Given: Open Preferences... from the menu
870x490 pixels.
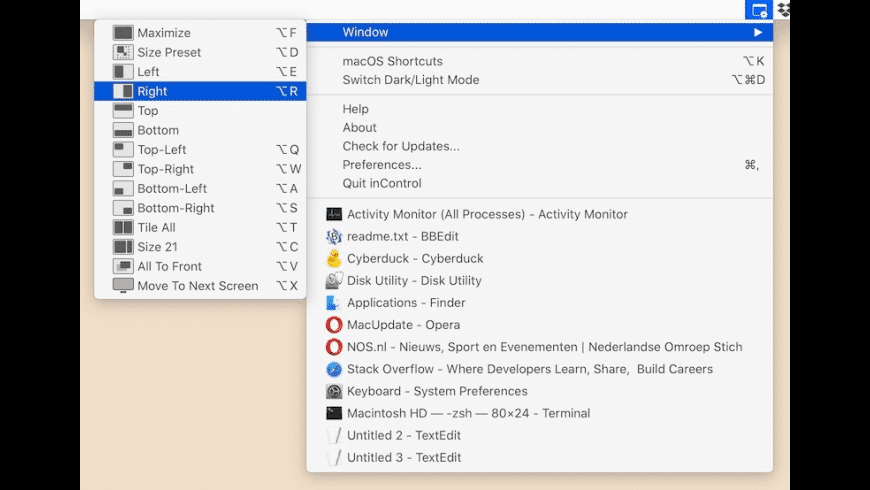Looking at the screenshot, I should [x=381, y=165].
